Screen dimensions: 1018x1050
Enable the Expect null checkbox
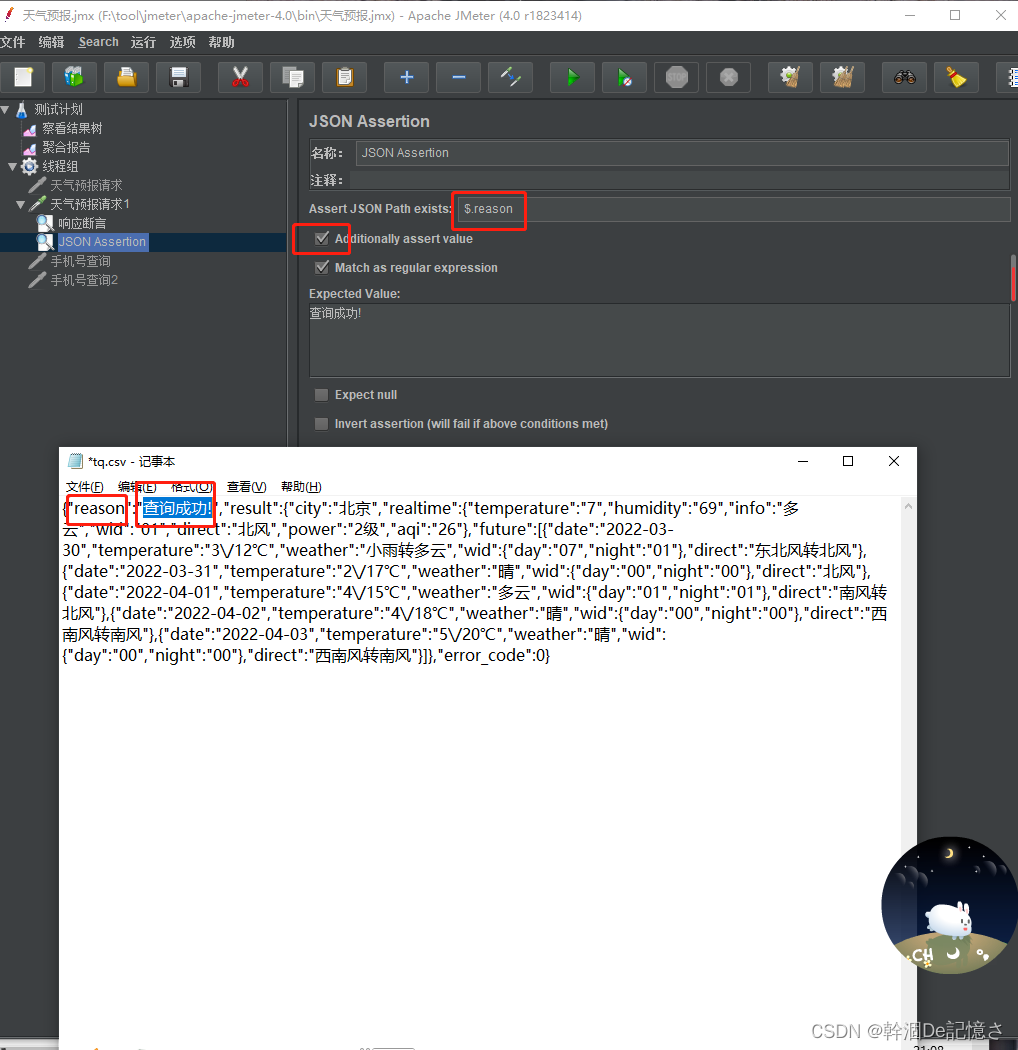321,394
